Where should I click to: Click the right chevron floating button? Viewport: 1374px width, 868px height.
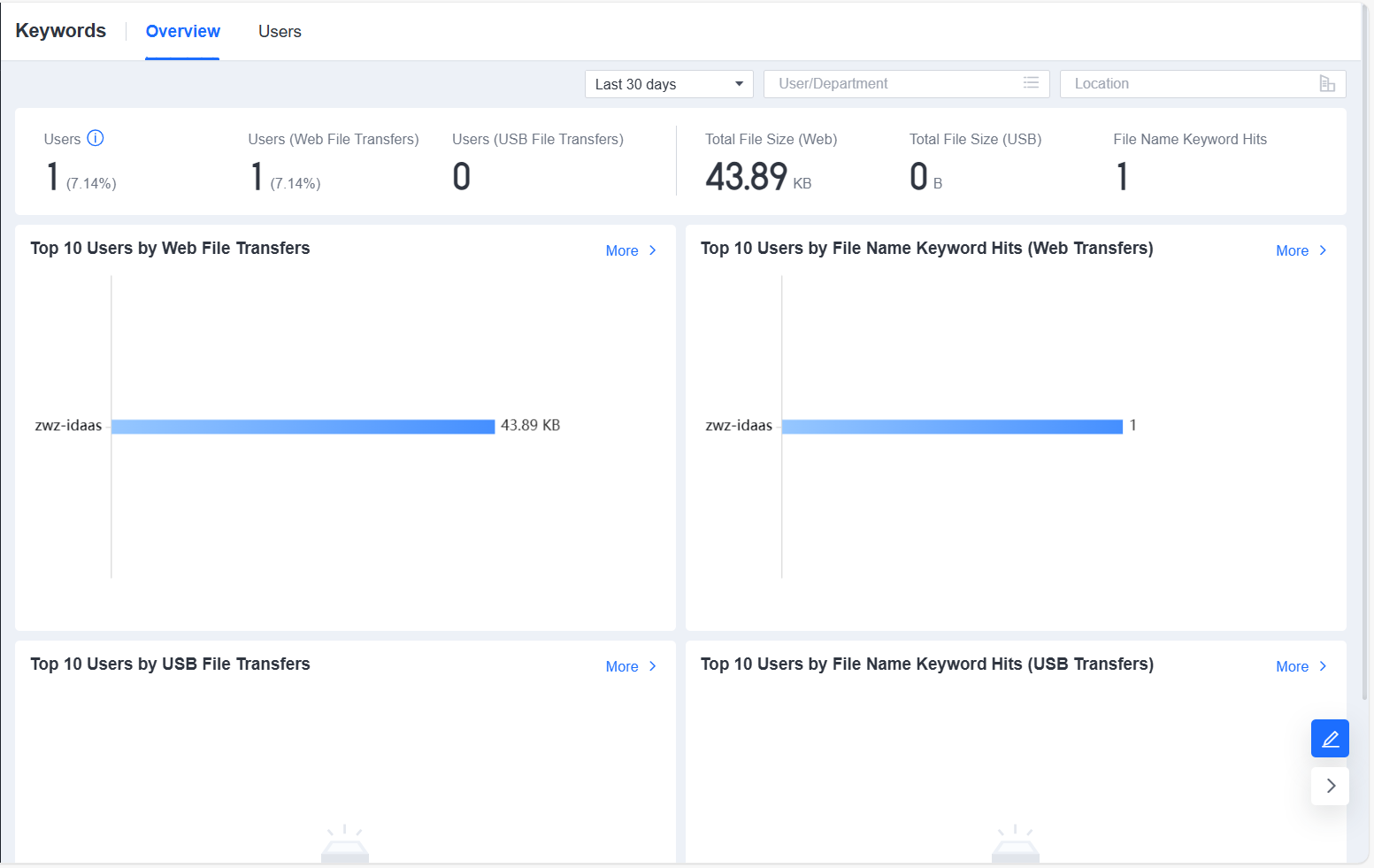click(x=1330, y=786)
